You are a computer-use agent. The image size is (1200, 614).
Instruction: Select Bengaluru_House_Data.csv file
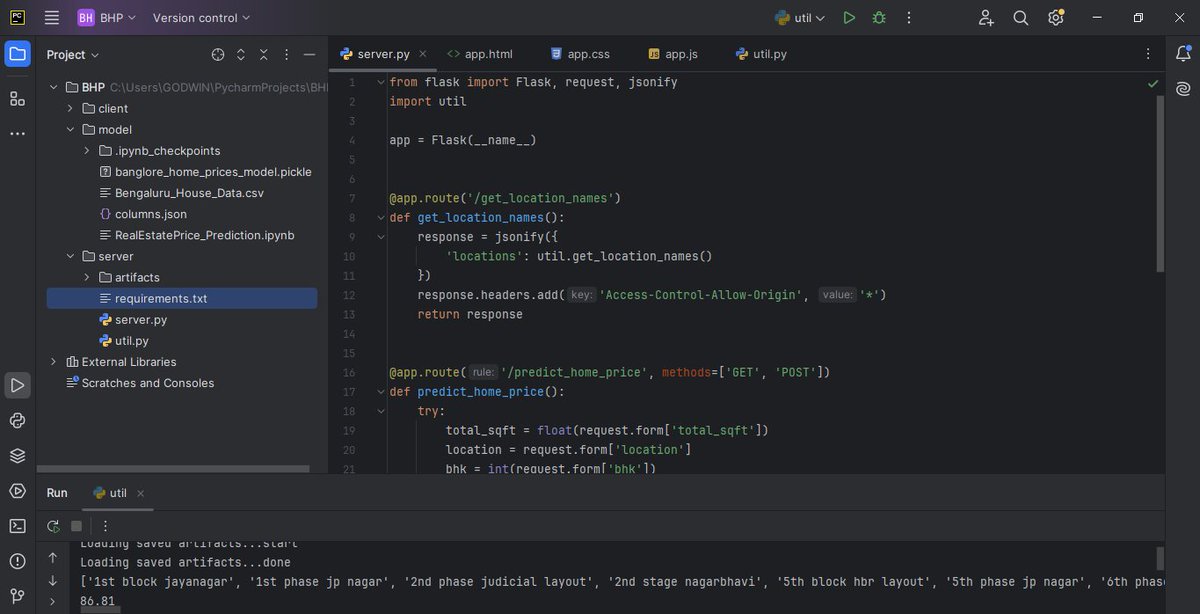point(189,193)
